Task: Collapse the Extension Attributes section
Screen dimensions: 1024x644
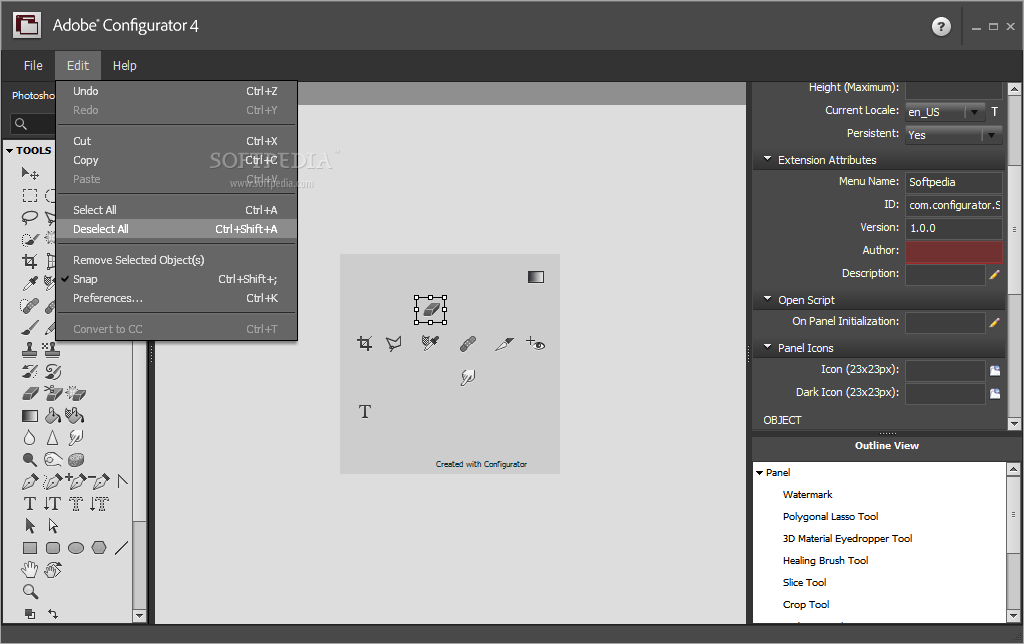Action: tap(767, 159)
